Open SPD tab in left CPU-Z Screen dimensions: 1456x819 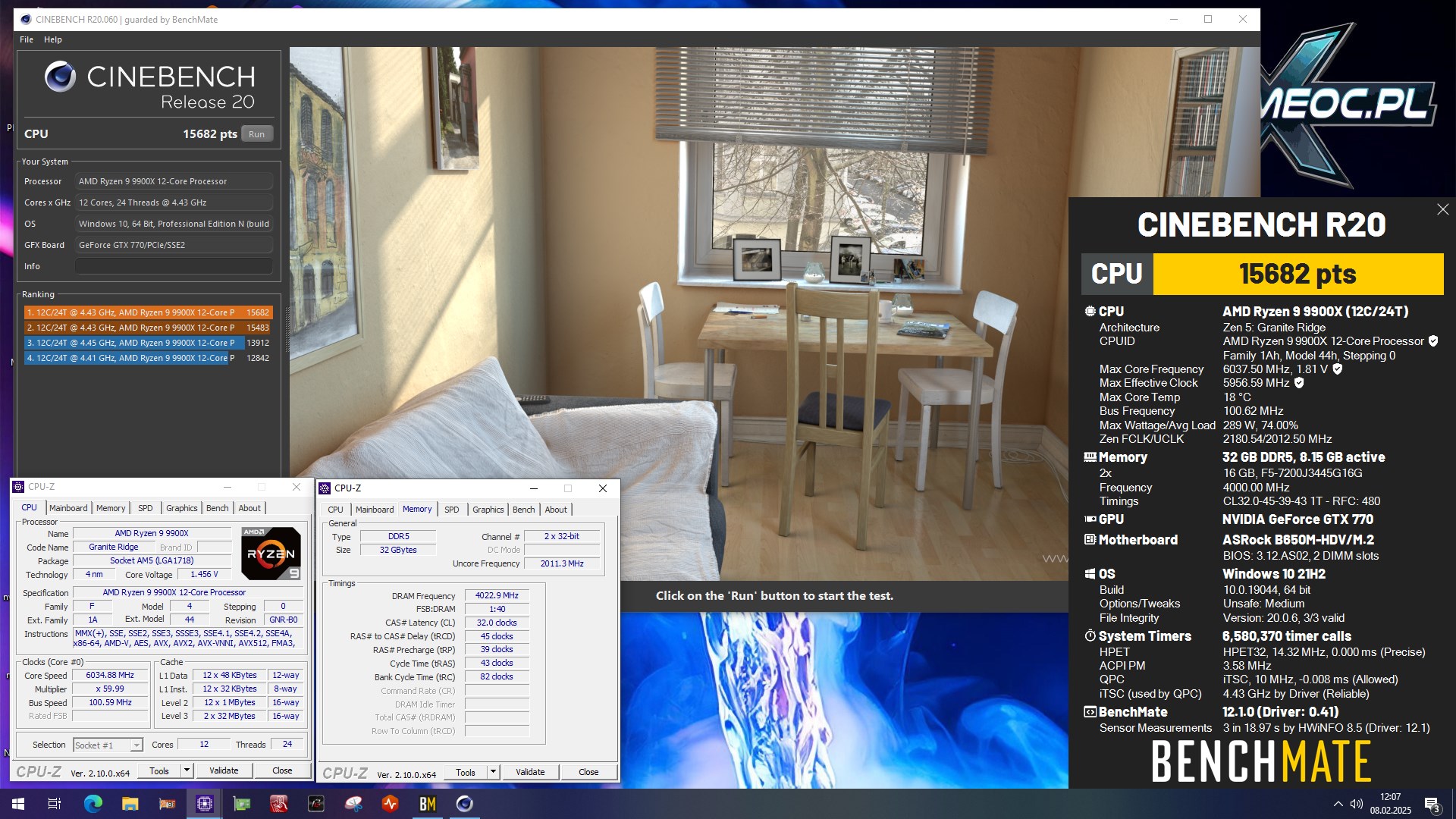146,508
